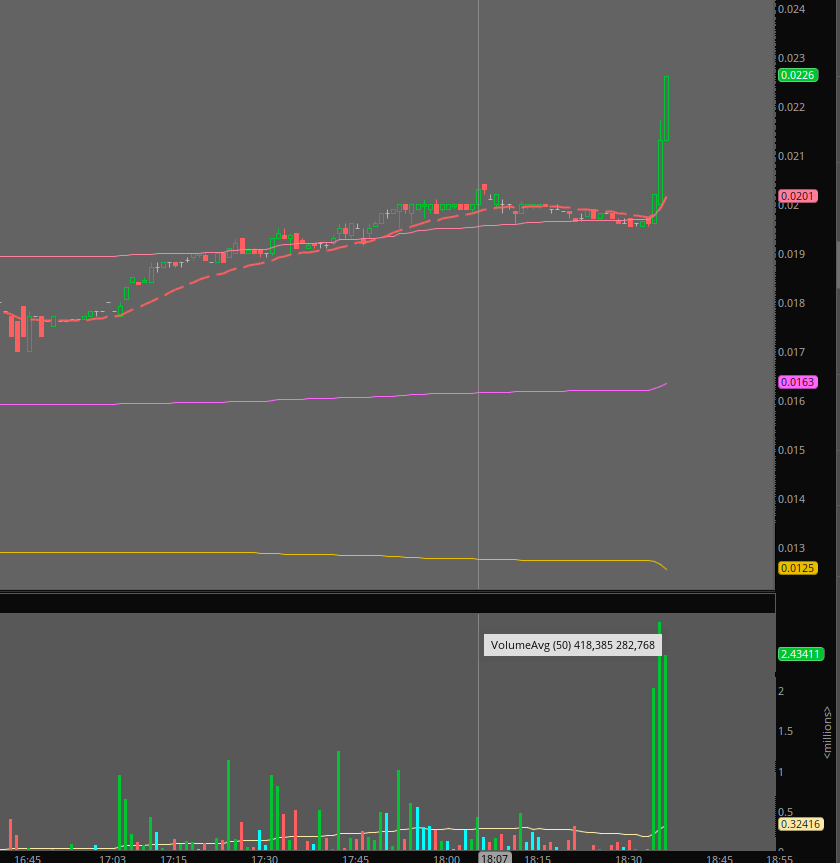This screenshot has width=840, height=863.
Task: Click the magenta 0.0163 moving average label
Action: (798, 382)
